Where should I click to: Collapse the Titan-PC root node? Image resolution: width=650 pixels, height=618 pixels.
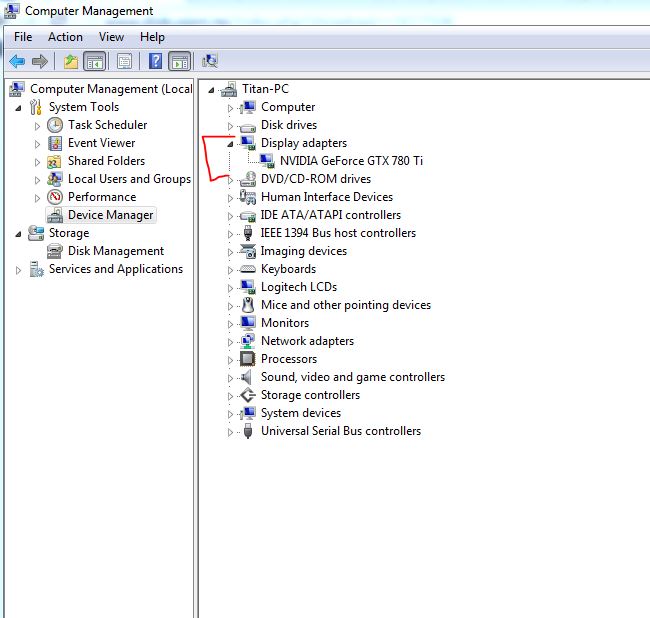coord(211,90)
